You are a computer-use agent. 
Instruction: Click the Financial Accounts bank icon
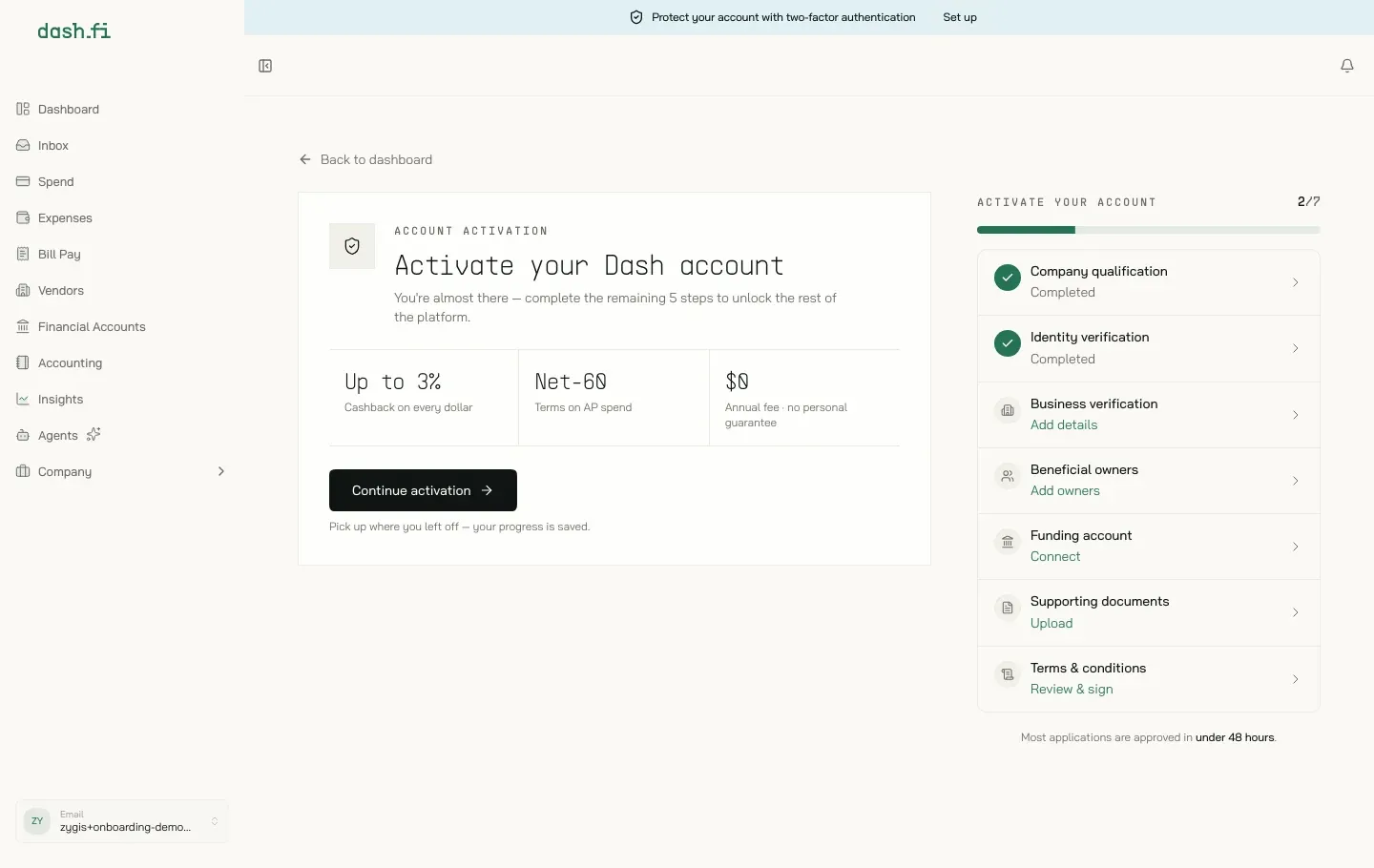coord(23,326)
